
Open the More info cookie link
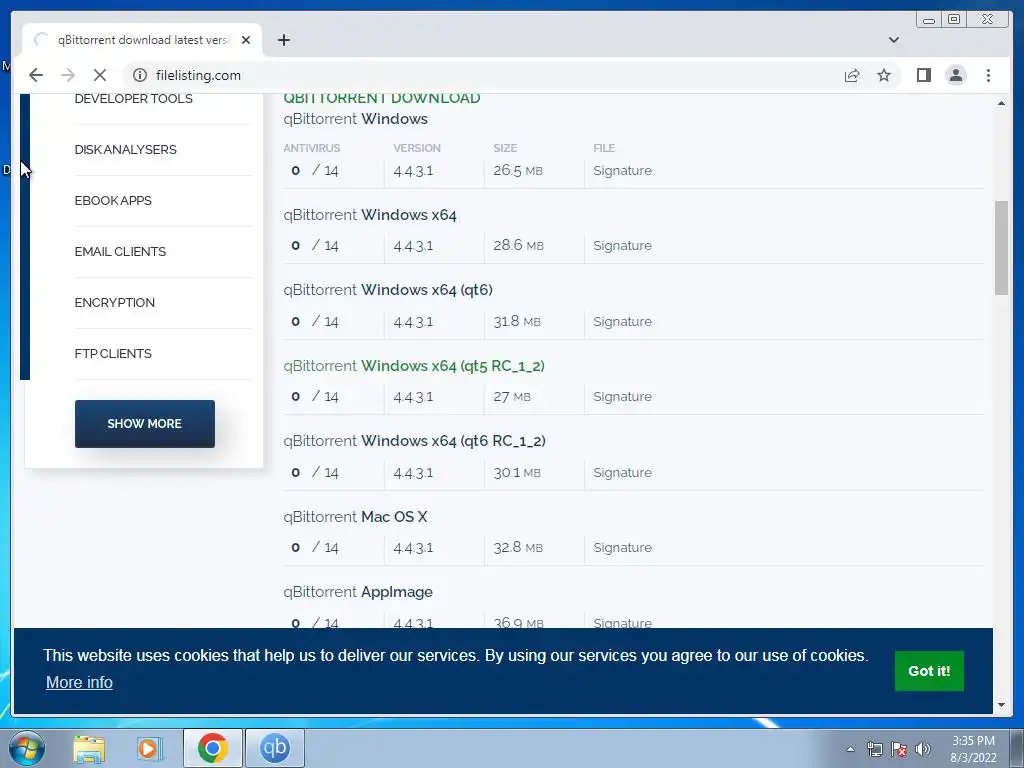point(79,682)
